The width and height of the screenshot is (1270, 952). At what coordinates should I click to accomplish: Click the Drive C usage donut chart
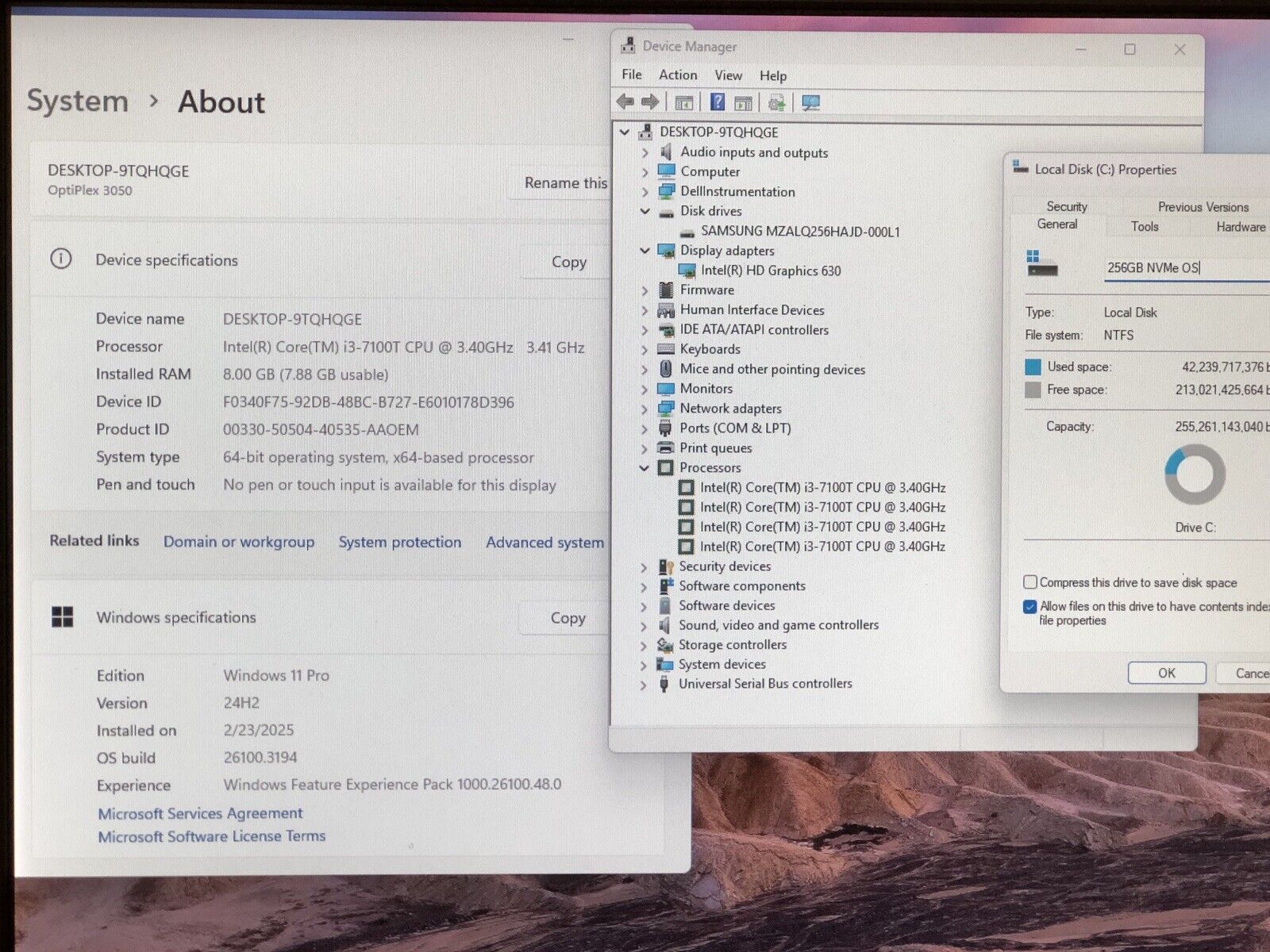[1195, 474]
